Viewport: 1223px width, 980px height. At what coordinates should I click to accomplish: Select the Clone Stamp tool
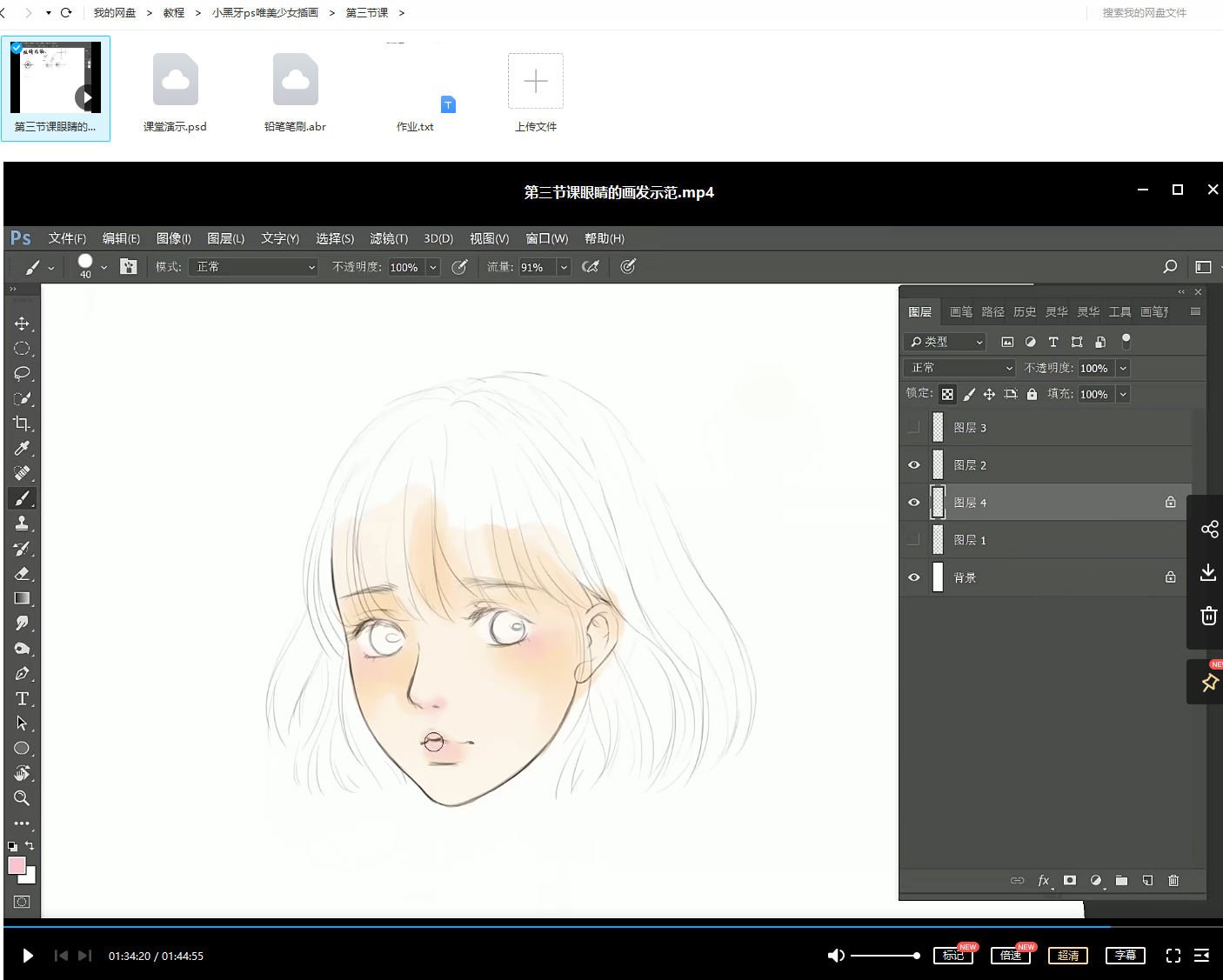click(x=23, y=523)
